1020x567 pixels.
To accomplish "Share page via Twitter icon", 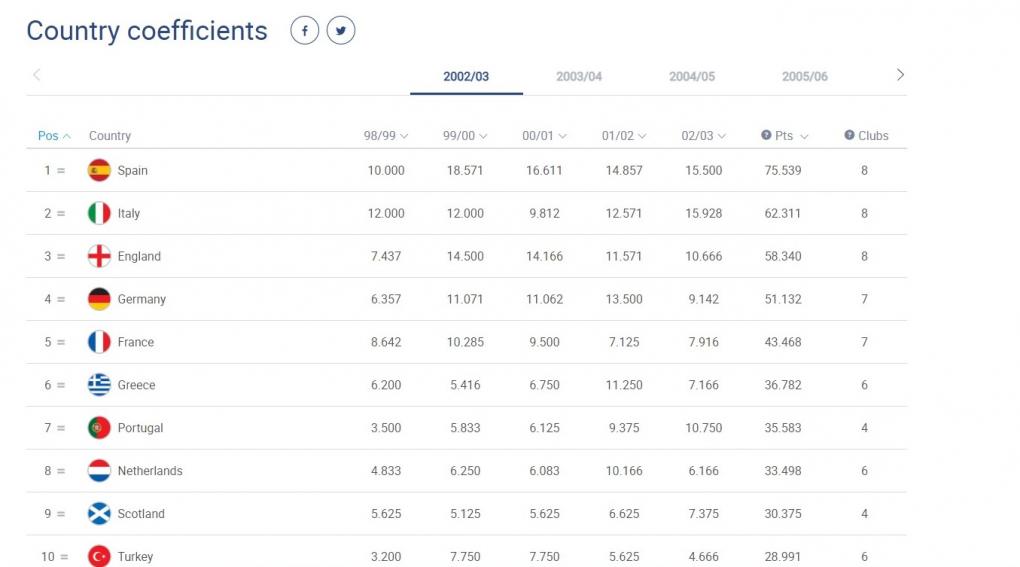I will click(341, 31).
